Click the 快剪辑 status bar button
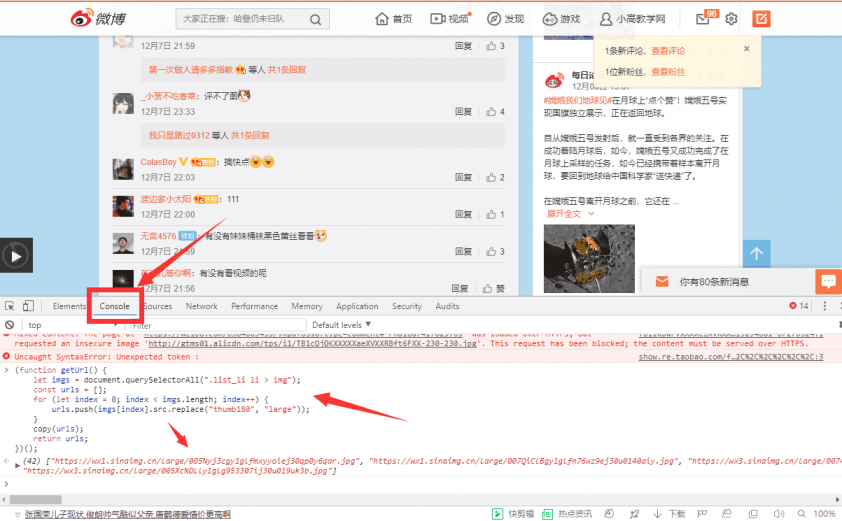Screen dimensions: 842x521 pyautogui.click(x=513, y=514)
